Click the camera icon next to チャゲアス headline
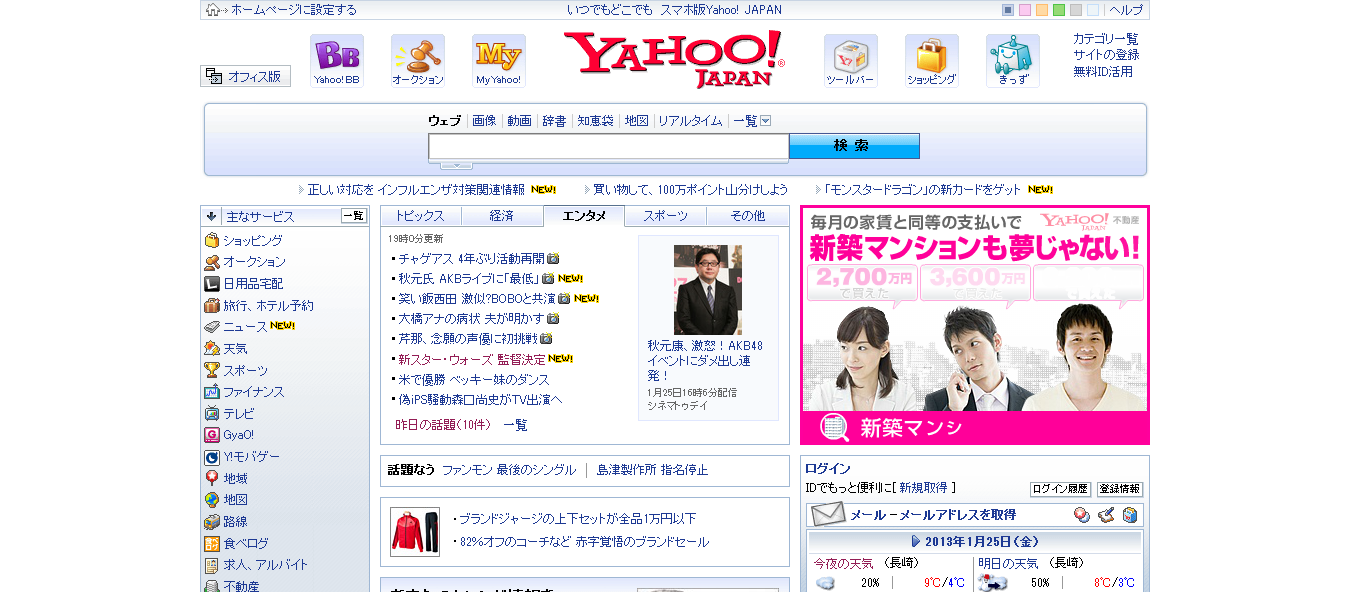 [553, 258]
